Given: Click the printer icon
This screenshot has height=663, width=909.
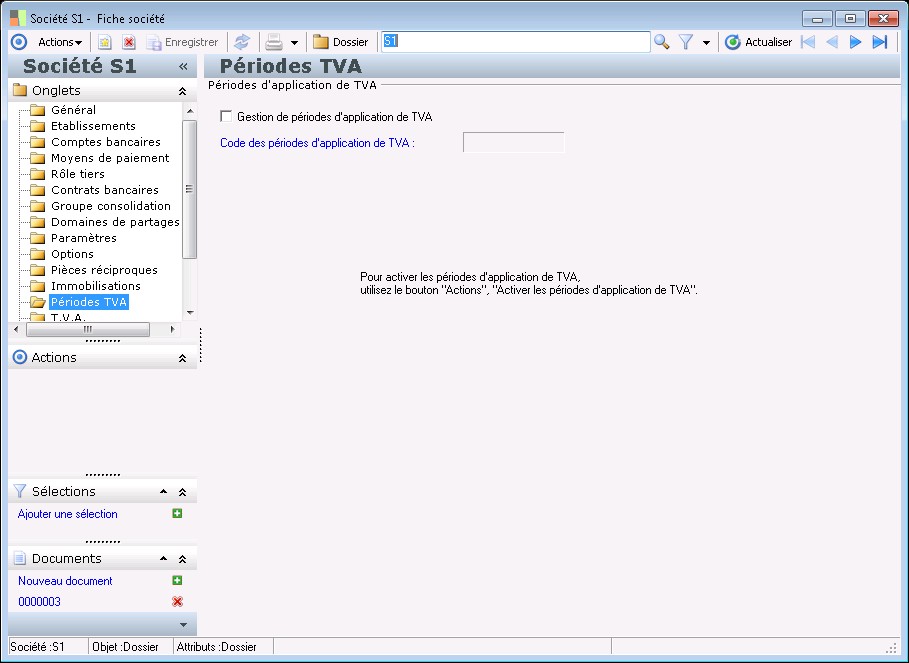Looking at the screenshot, I should [274, 42].
